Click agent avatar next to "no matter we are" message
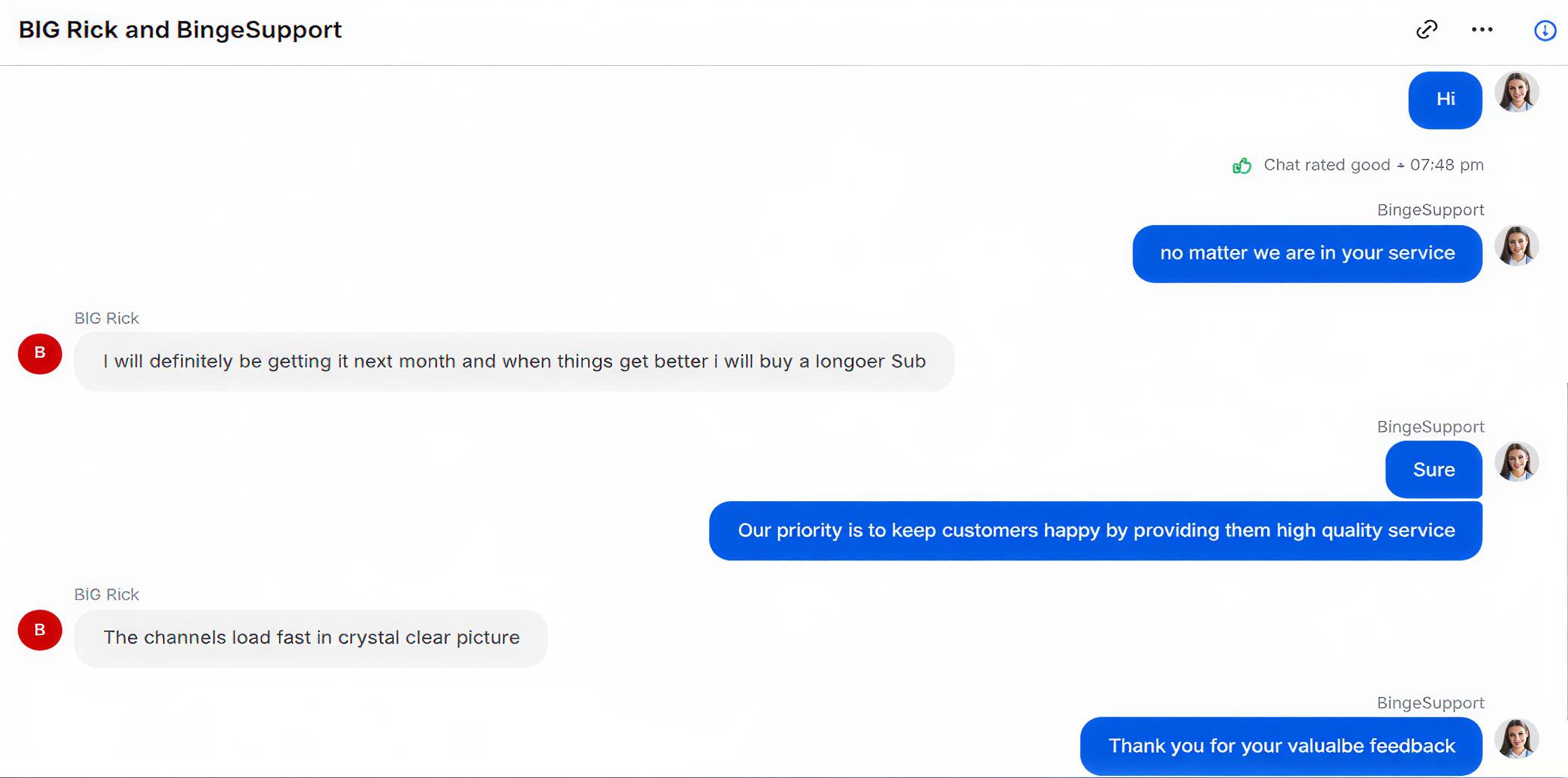 tap(1516, 246)
